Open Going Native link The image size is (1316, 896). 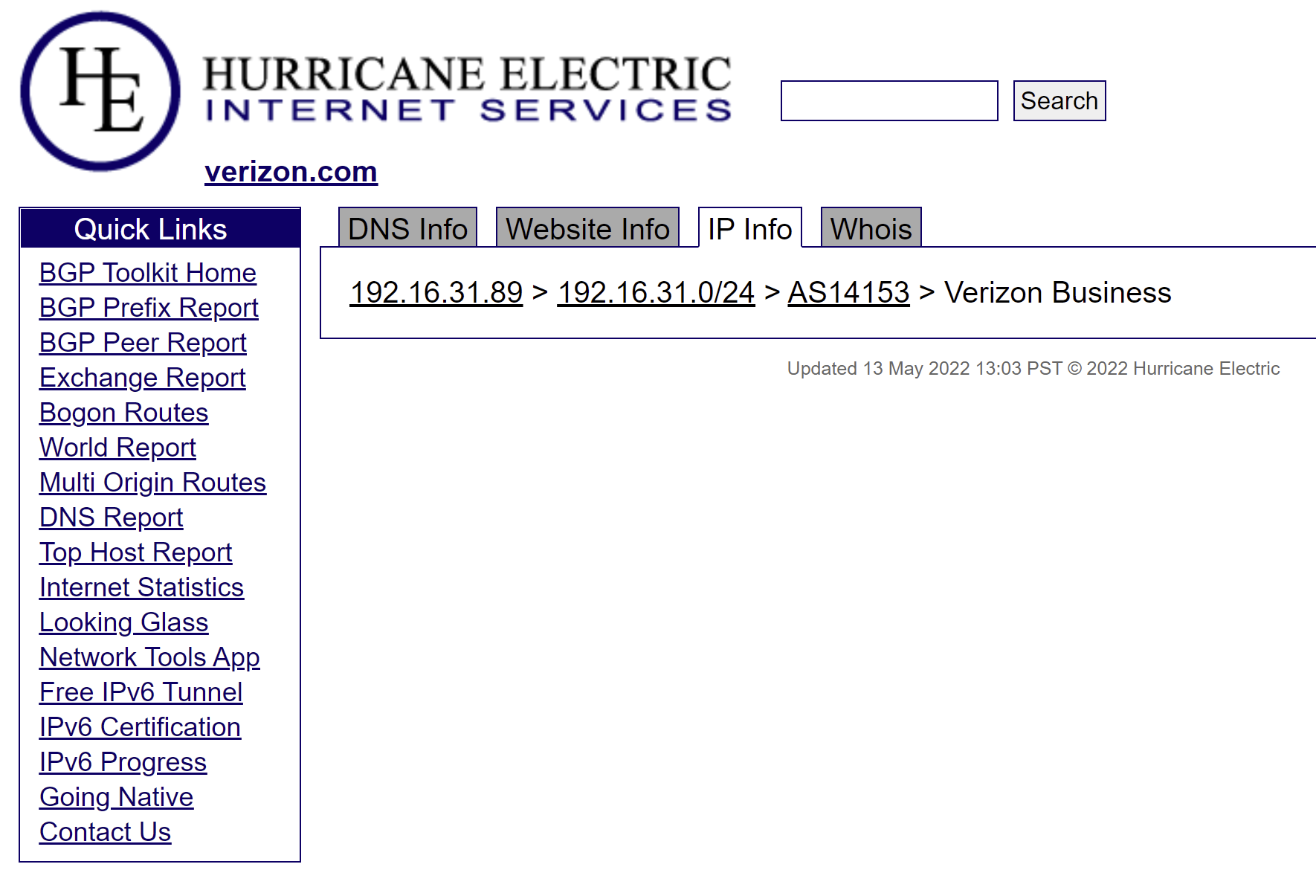point(116,797)
